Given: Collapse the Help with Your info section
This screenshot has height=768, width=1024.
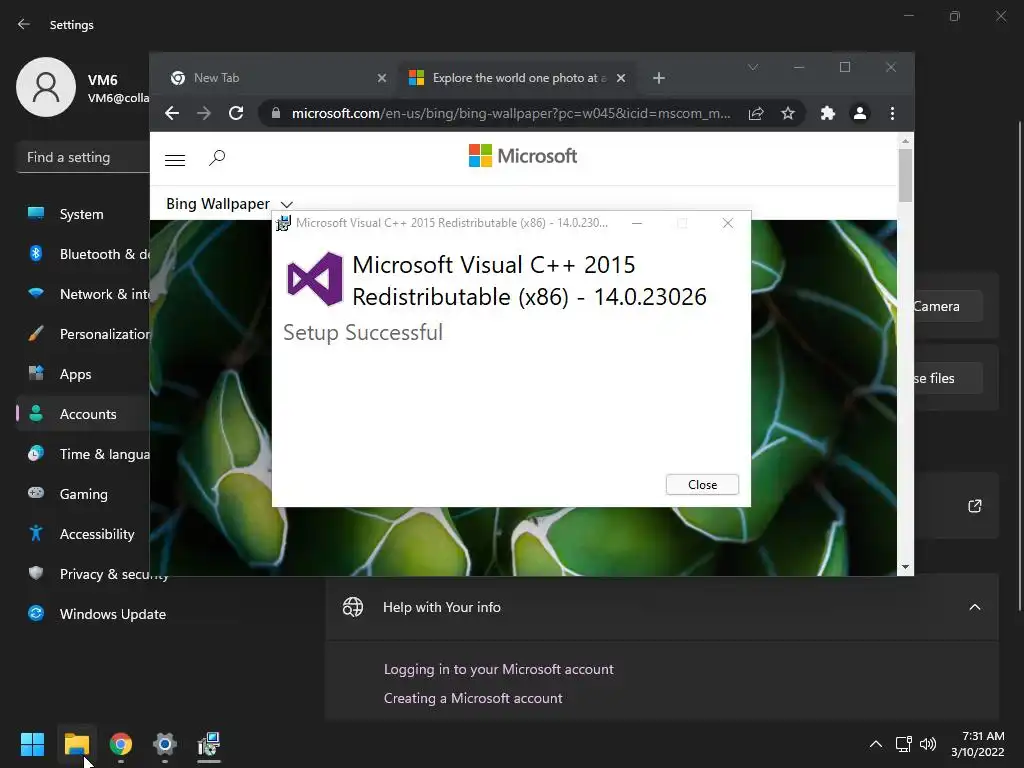Looking at the screenshot, I should click(x=974, y=607).
